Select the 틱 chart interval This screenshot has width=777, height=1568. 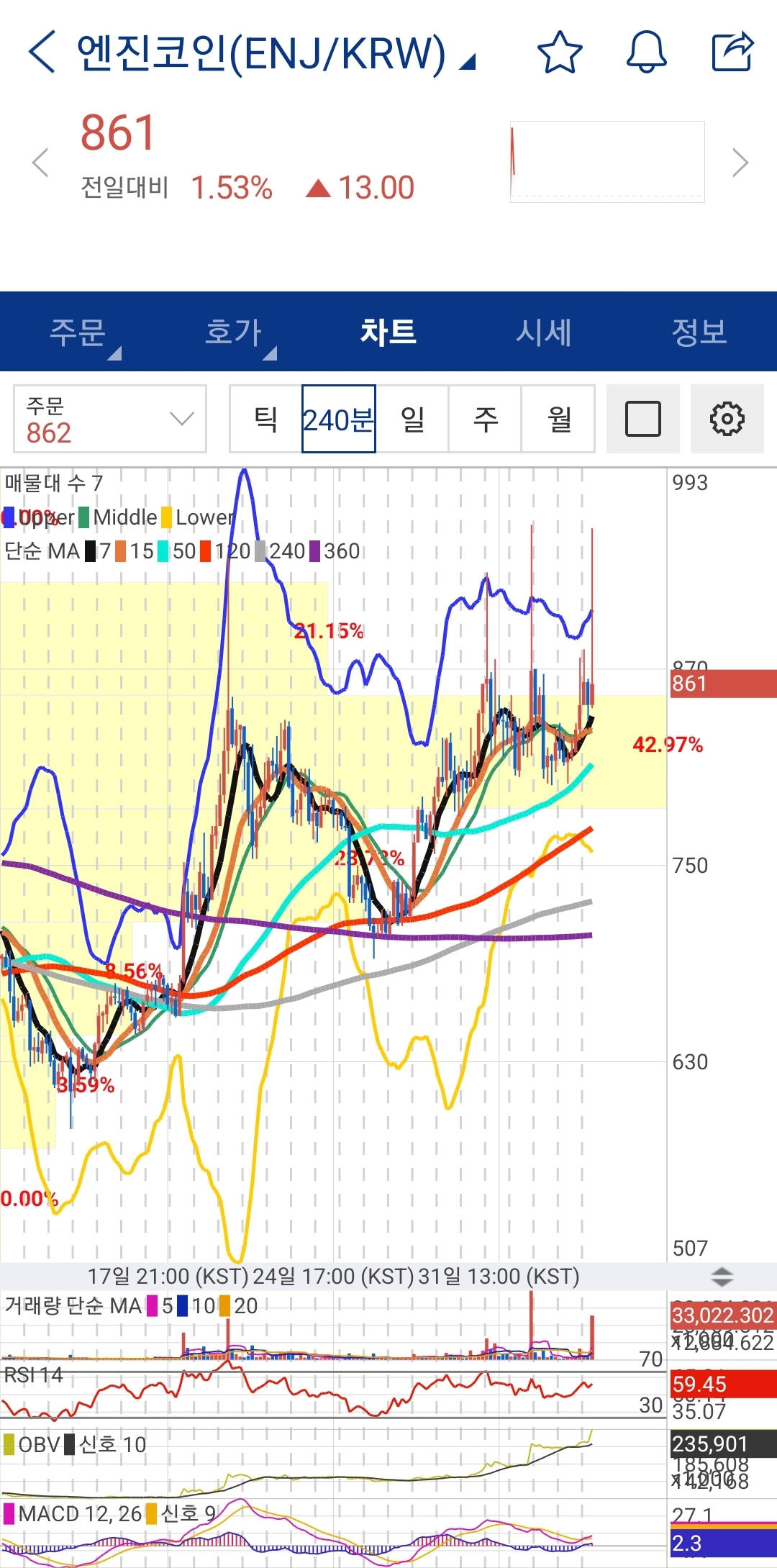(x=265, y=419)
